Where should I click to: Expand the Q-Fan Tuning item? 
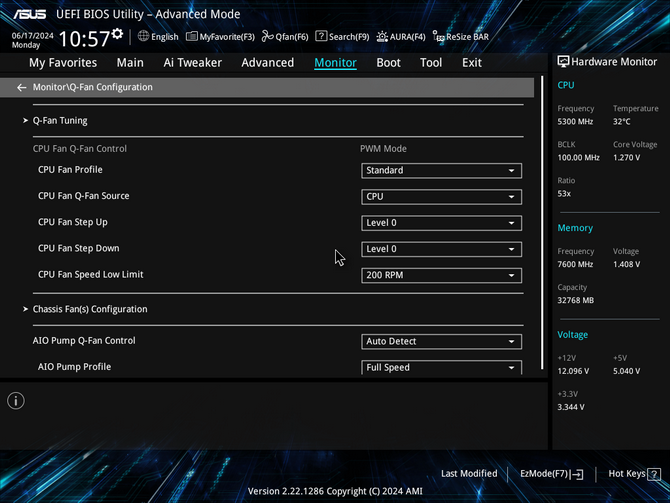pyautogui.click(x=60, y=121)
